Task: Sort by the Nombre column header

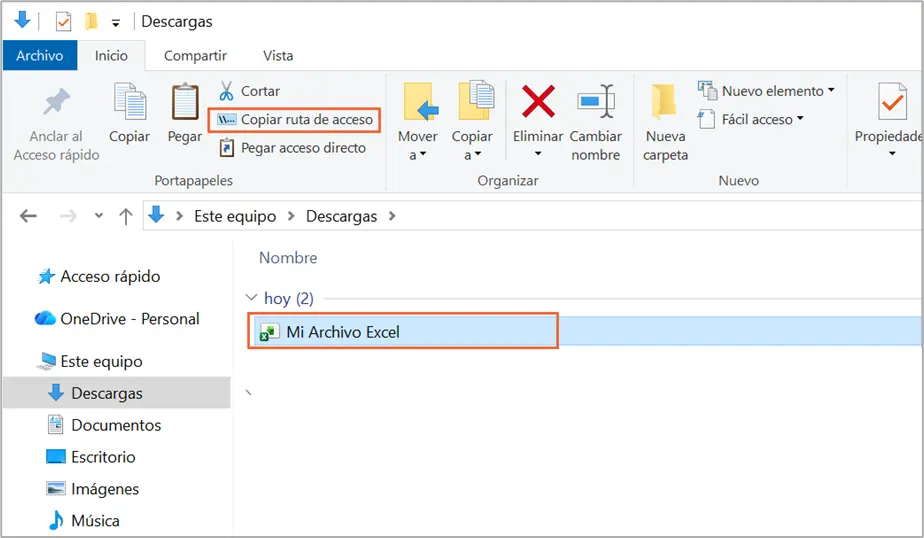Action: [x=288, y=258]
